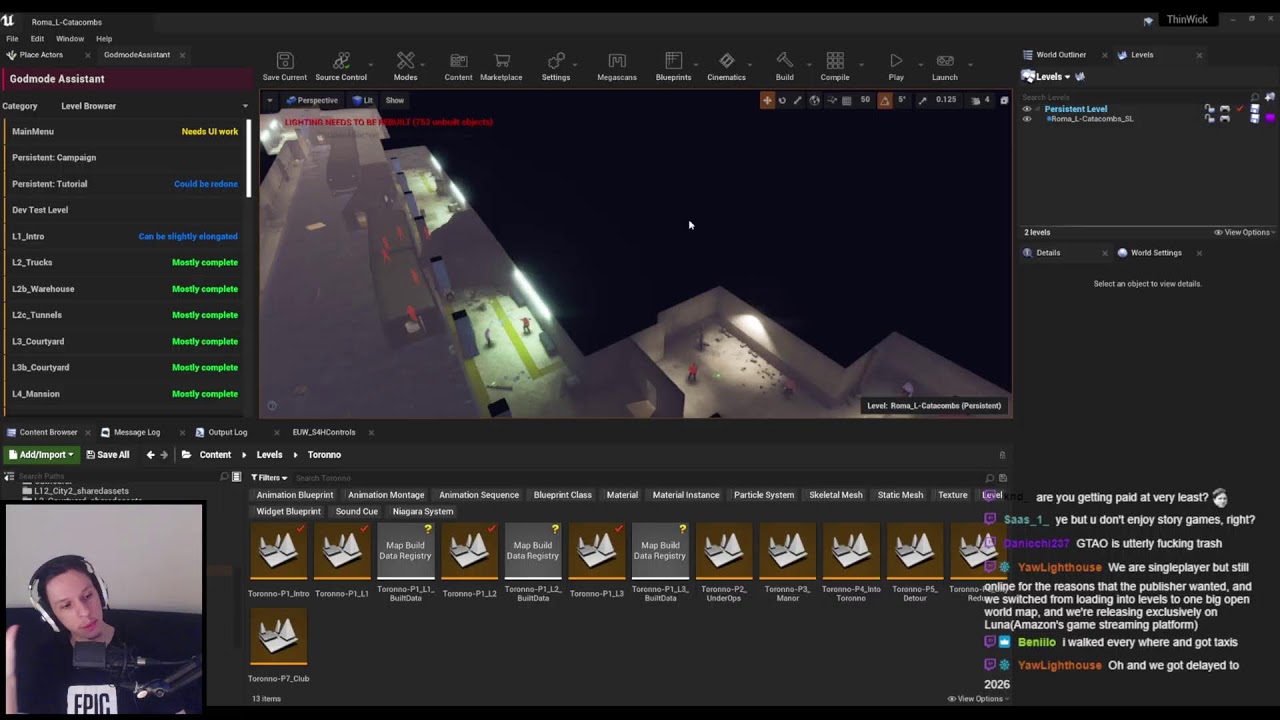Image resolution: width=1280 pixels, height=720 pixels.
Task: Open the Edit menu
Action: coord(37,39)
